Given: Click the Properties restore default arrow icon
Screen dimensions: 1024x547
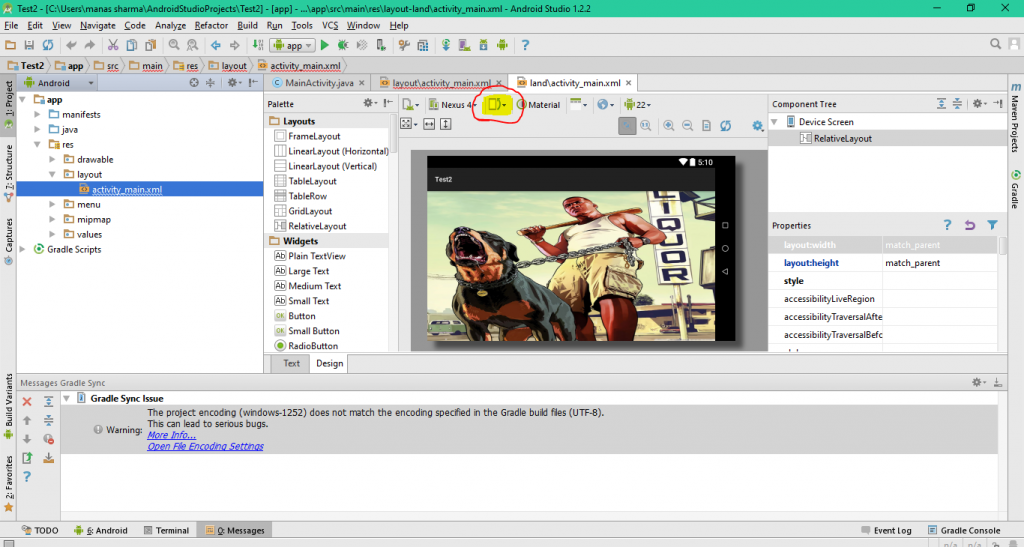Looking at the screenshot, I should coord(970,225).
